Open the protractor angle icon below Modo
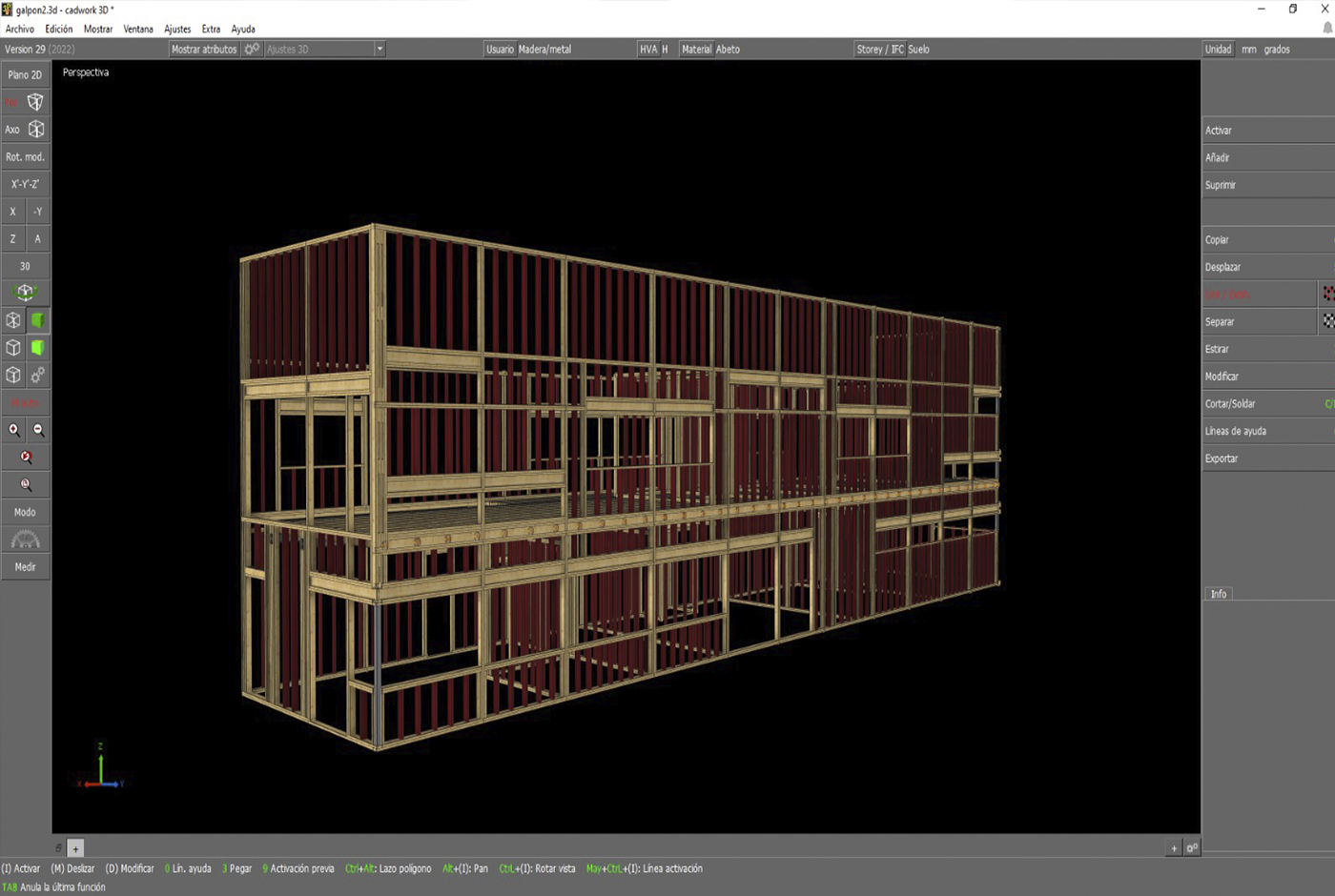 pyautogui.click(x=25, y=540)
